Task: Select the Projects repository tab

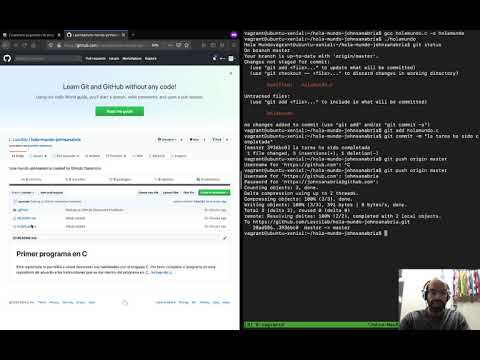Action: 116,156
